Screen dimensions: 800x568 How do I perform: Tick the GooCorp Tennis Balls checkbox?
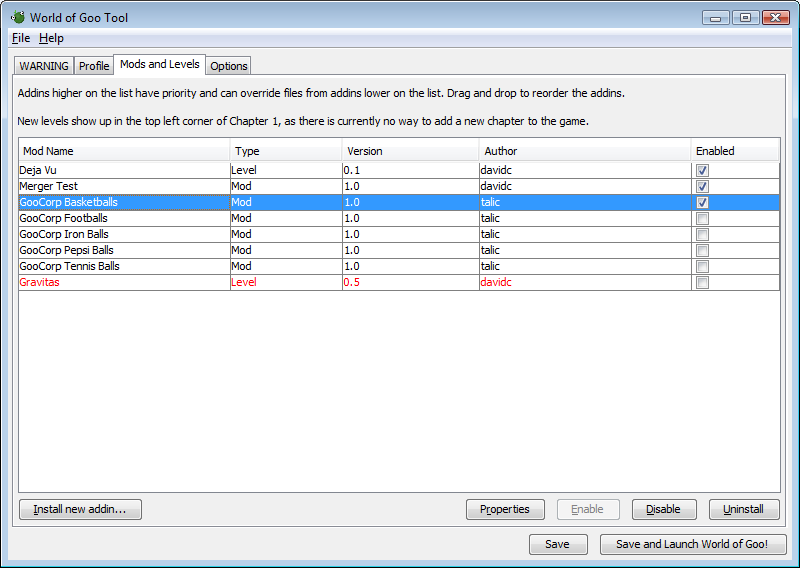[x=702, y=266]
